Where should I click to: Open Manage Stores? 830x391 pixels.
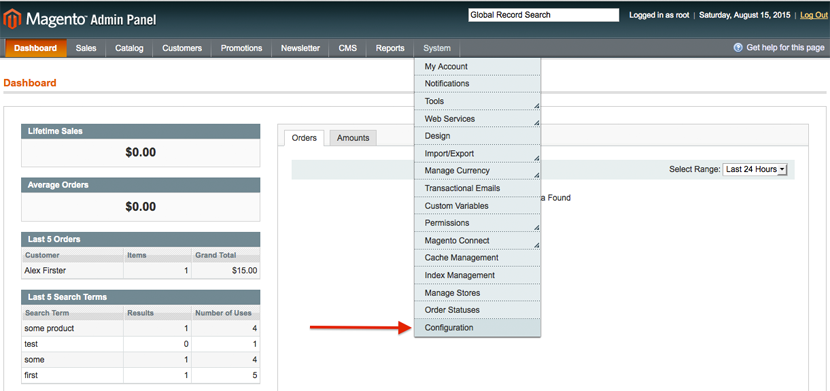[477, 293]
